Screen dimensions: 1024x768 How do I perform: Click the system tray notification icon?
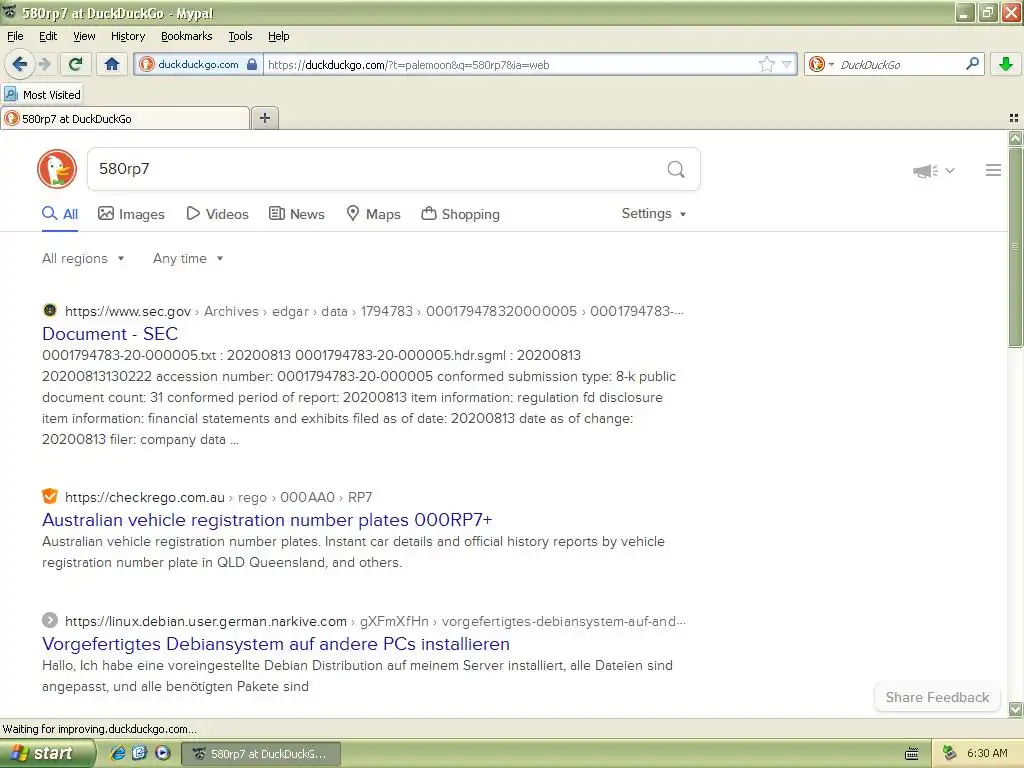[949, 754]
